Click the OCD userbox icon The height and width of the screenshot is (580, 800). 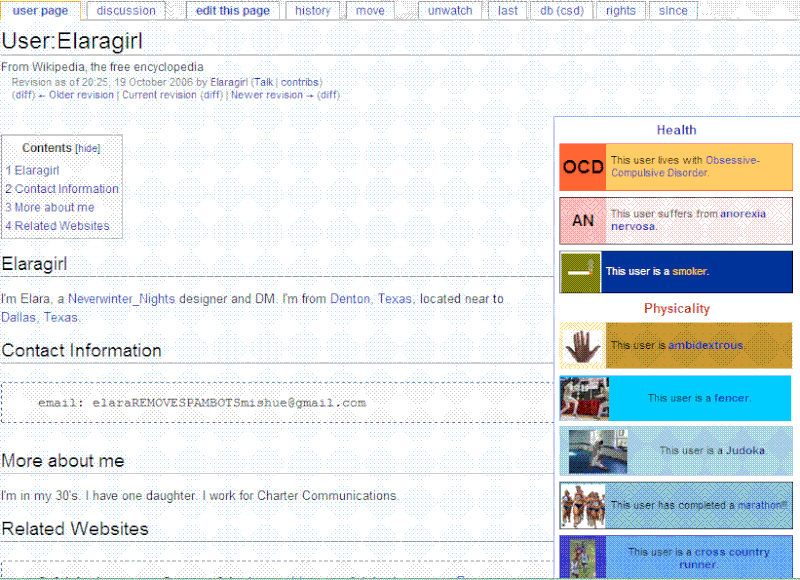583,167
